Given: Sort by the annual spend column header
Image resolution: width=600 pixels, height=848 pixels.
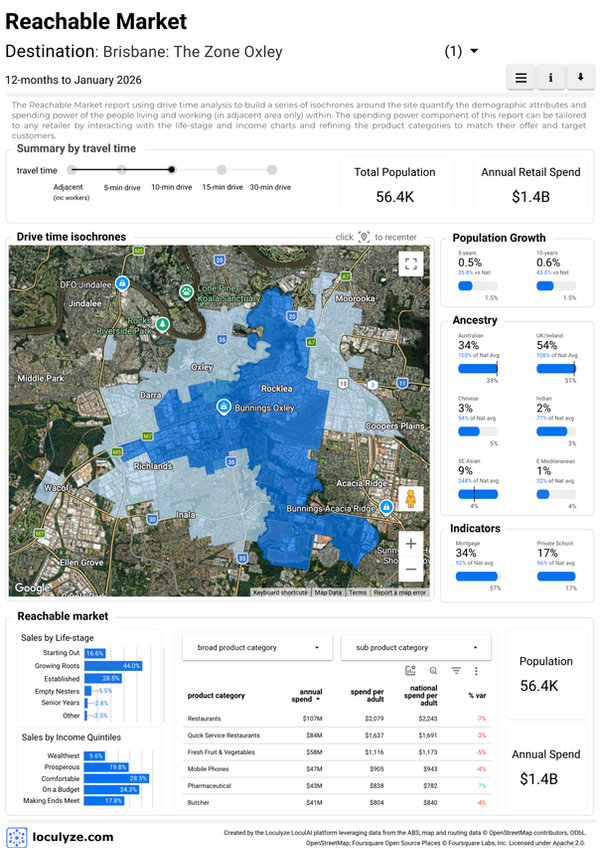Looking at the screenshot, I should (307, 695).
